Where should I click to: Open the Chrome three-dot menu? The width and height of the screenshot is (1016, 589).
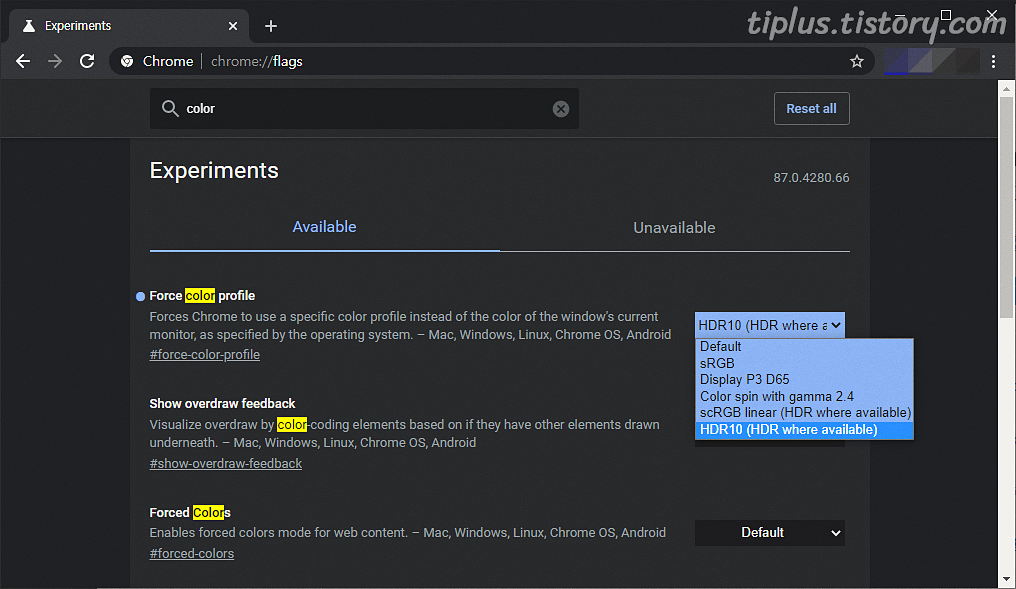(x=993, y=61)
